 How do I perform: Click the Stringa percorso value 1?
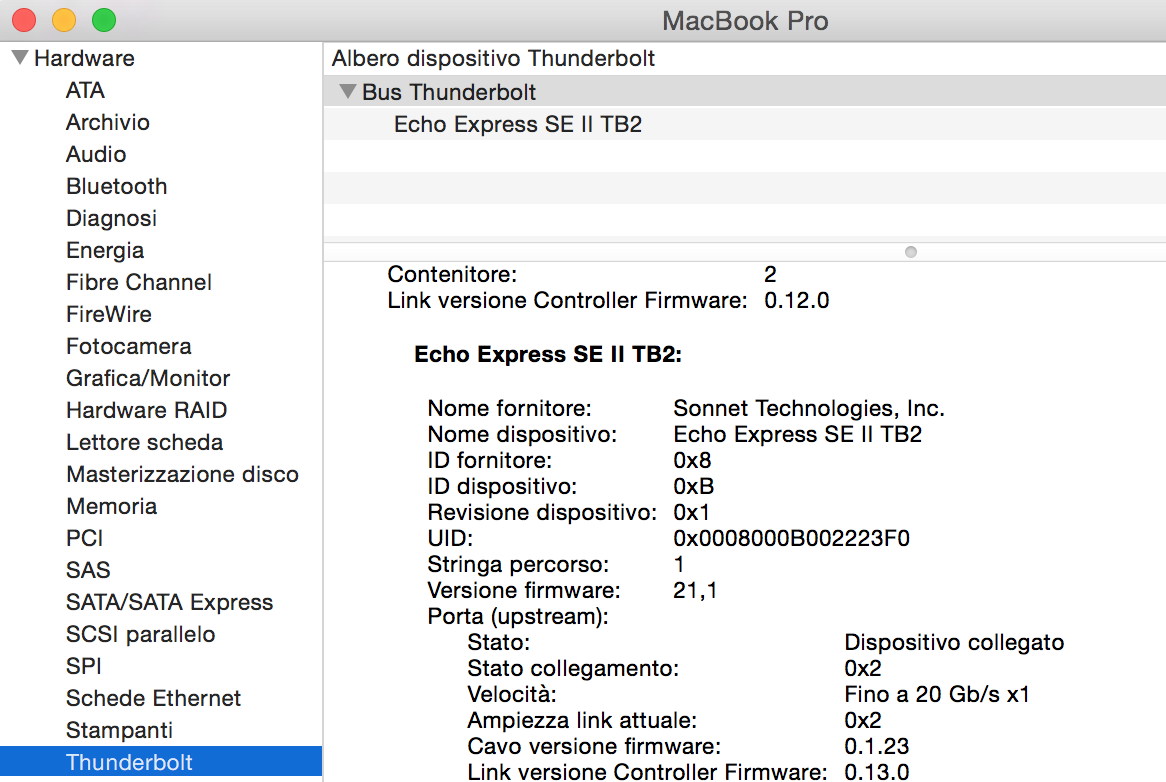(x=679, y=564)
